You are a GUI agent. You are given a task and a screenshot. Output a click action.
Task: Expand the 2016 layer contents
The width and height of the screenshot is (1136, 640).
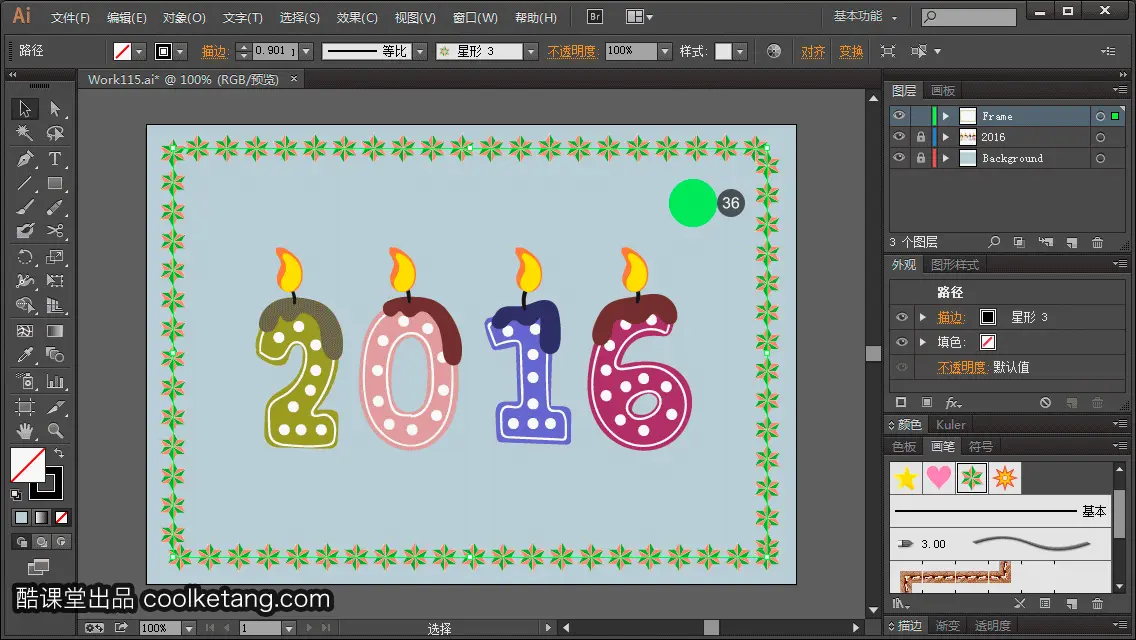pyautogui.click(x=946, y=137)
